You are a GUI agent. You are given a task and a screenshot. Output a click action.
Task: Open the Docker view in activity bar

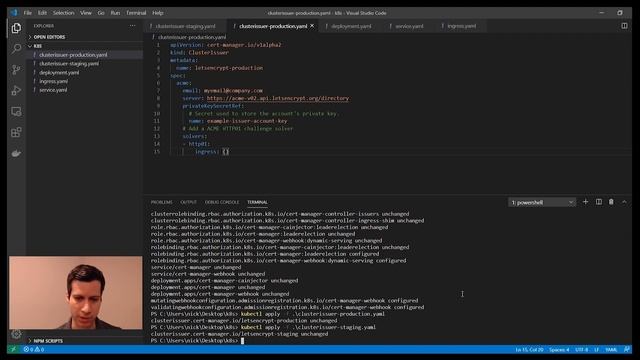16,153
